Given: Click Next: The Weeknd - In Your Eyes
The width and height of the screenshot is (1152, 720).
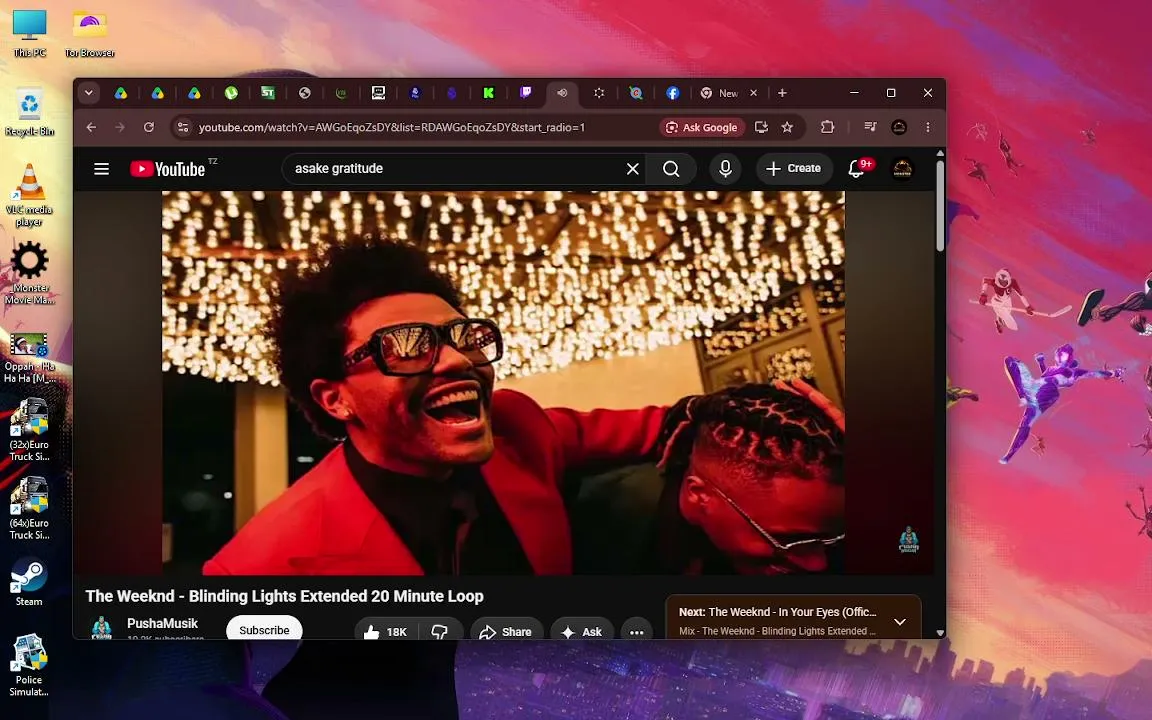Looking at the screenshot, I should coord(777,612).
